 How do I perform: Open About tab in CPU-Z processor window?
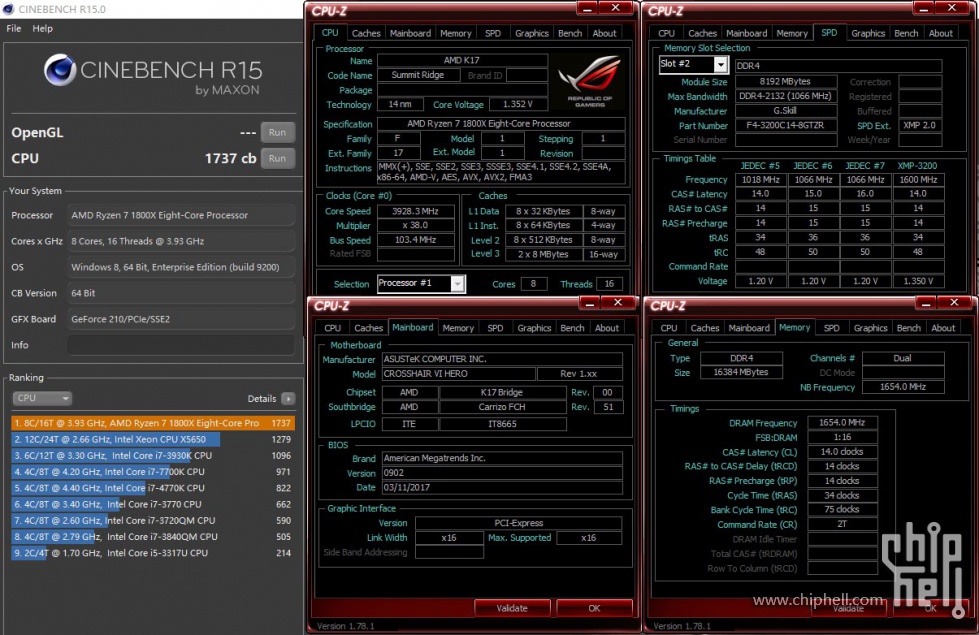(x=604, y=34)
